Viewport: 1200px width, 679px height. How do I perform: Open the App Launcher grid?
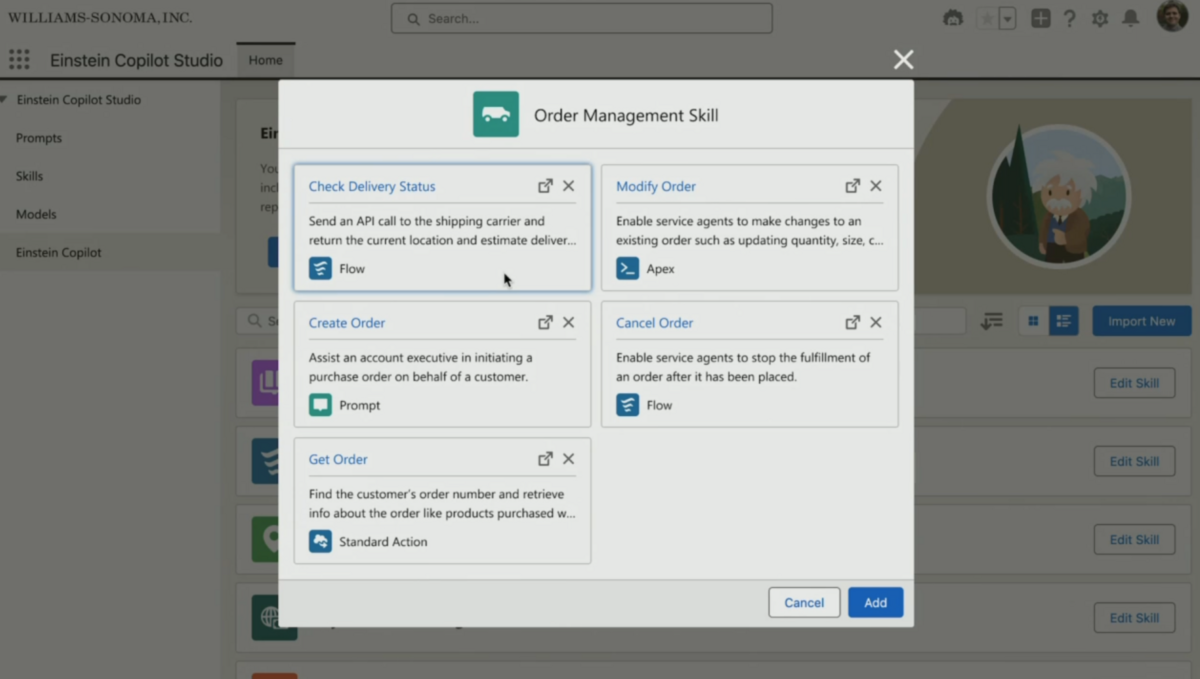[19, 60]
